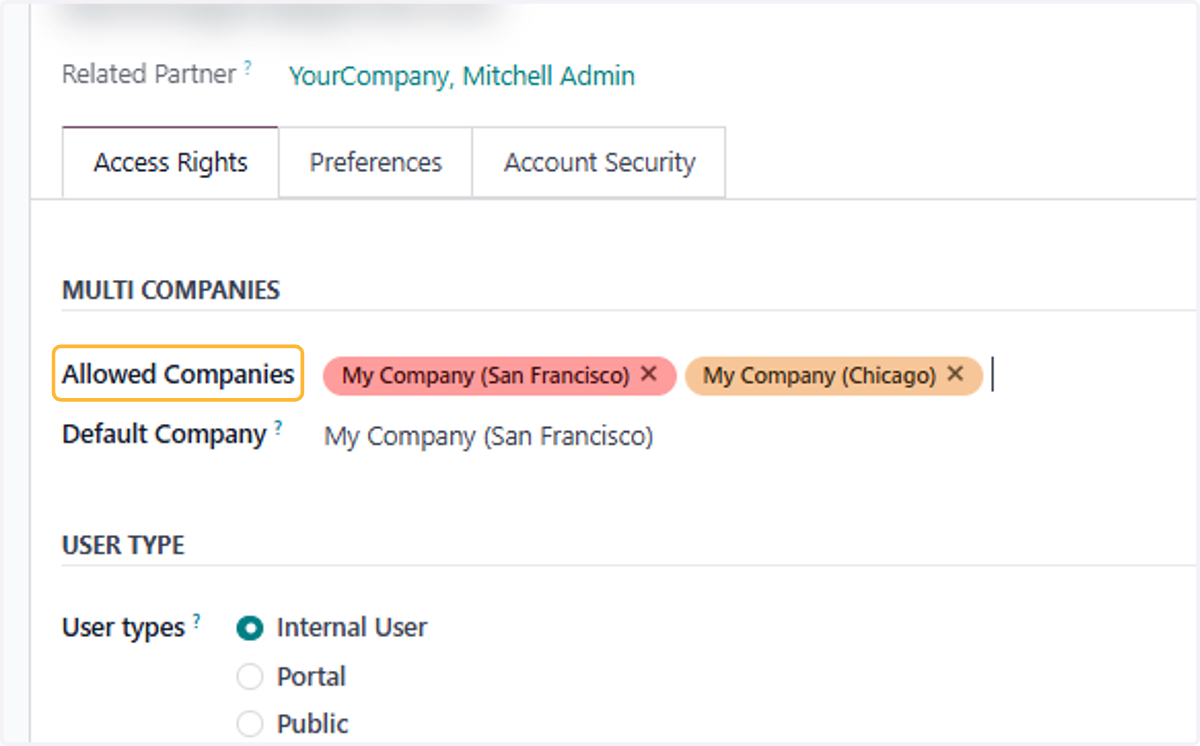Click the User types label

[x=123, y=628]
